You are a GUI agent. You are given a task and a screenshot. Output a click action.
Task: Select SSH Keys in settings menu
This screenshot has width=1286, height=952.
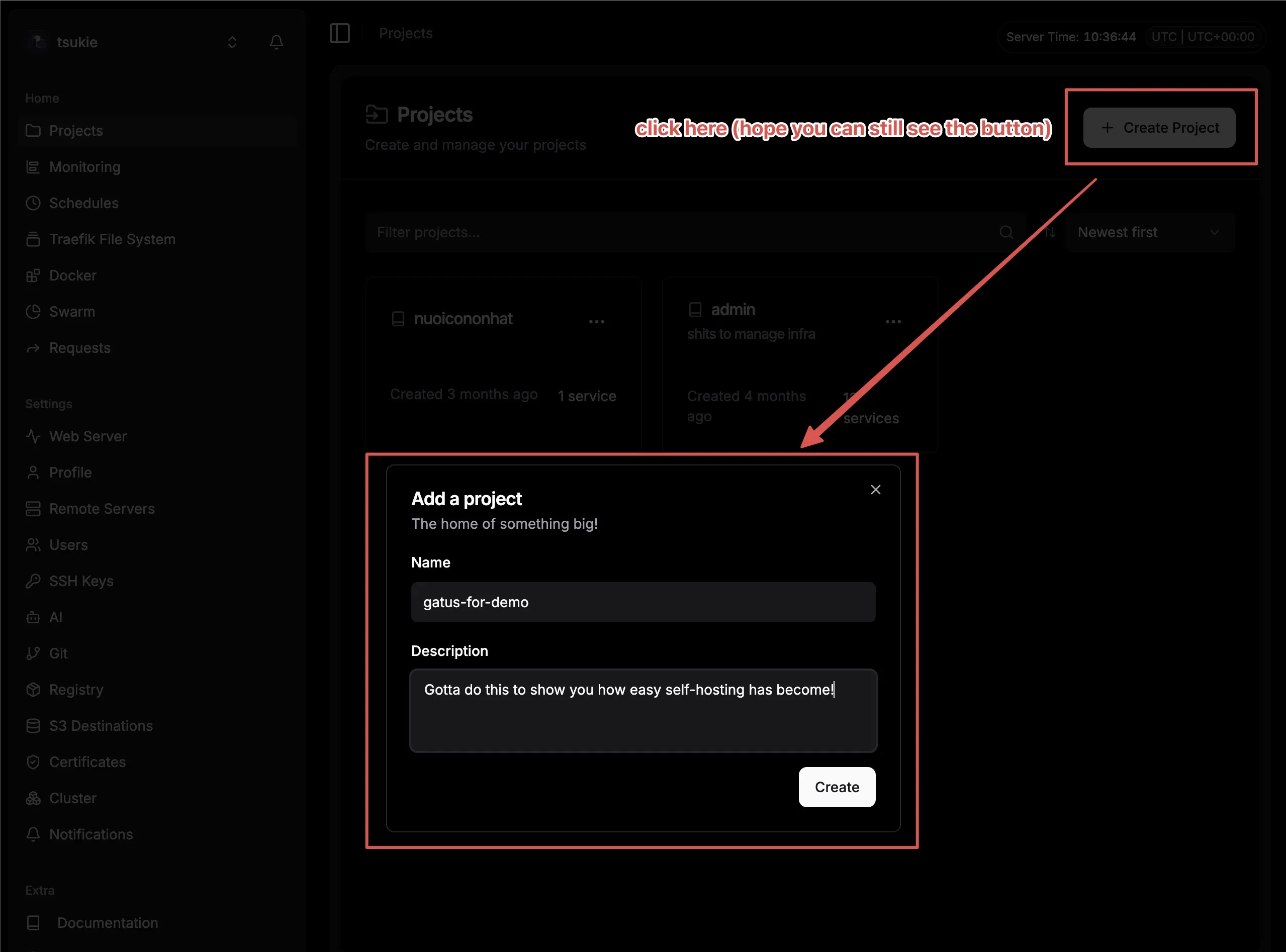pyautogui.click(x=81, y=581)
